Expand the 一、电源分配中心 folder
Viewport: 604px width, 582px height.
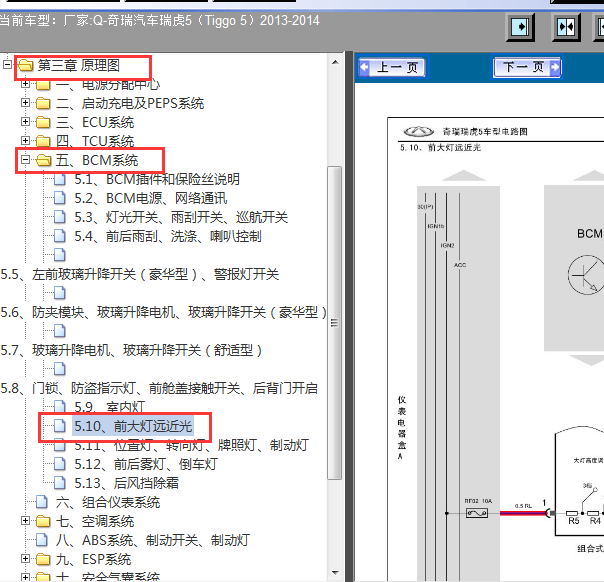tap(25, 83)
